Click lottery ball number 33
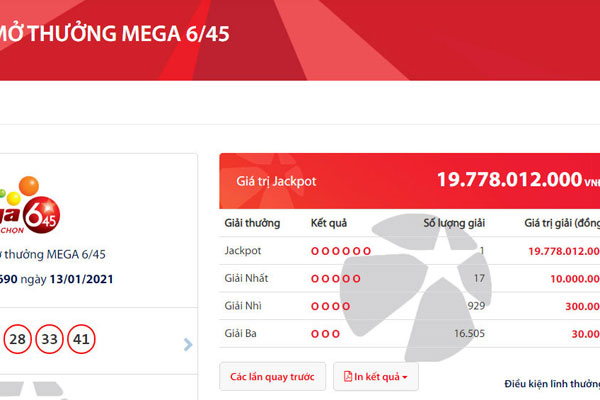The image size is (600, 400). pos(49,340)
